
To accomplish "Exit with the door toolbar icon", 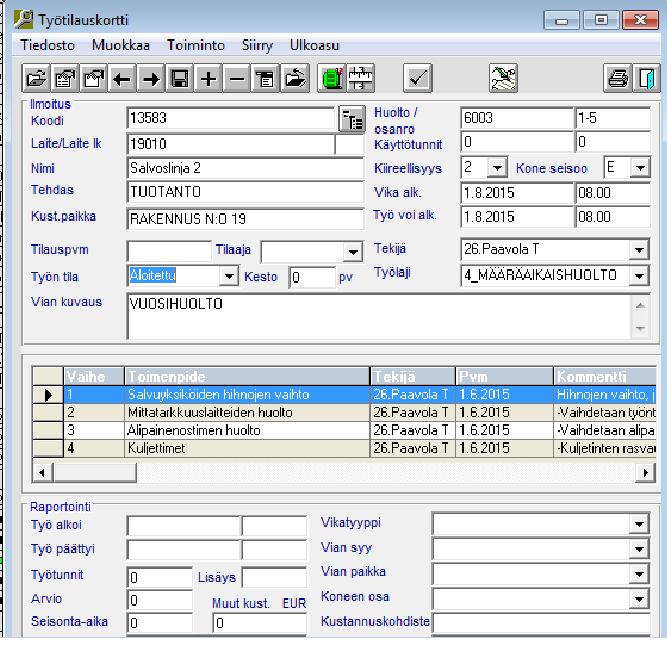I will (x=647, y=78).
